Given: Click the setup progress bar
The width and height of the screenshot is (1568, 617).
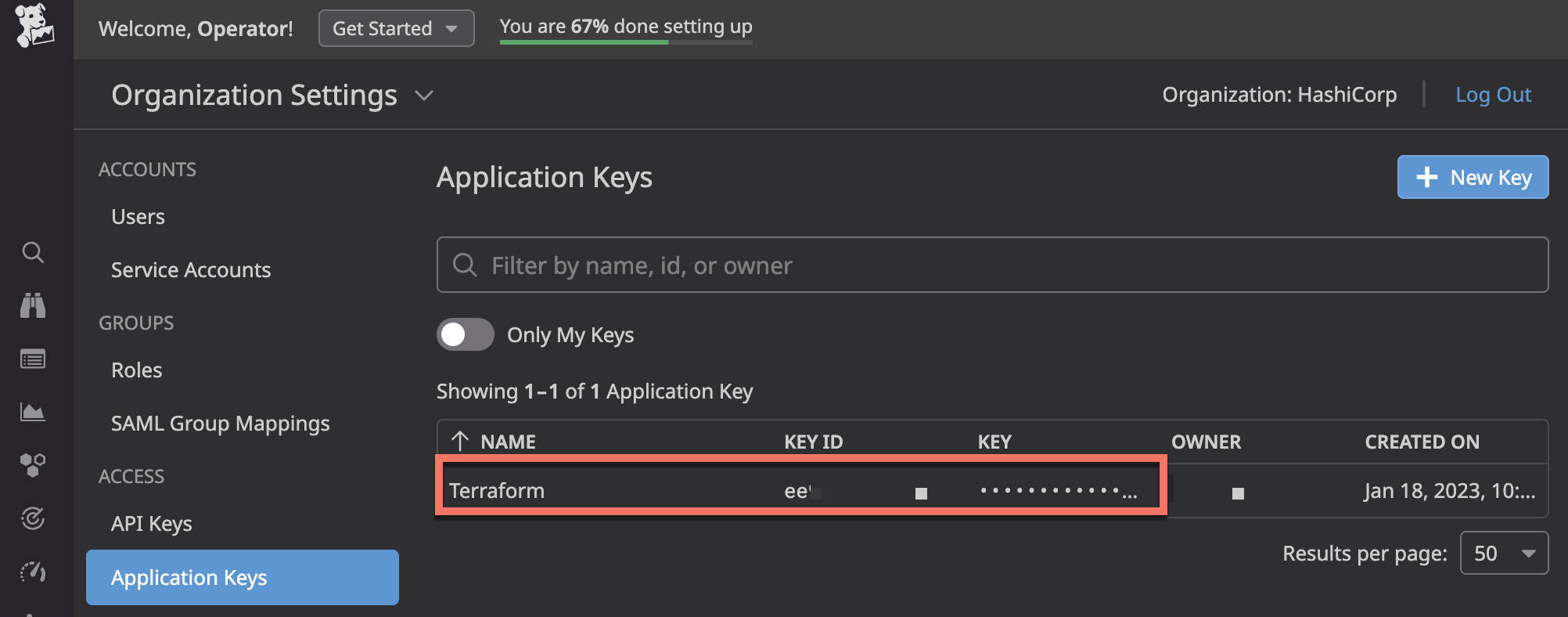Looking at the screenshot, I should coord(626,42).
